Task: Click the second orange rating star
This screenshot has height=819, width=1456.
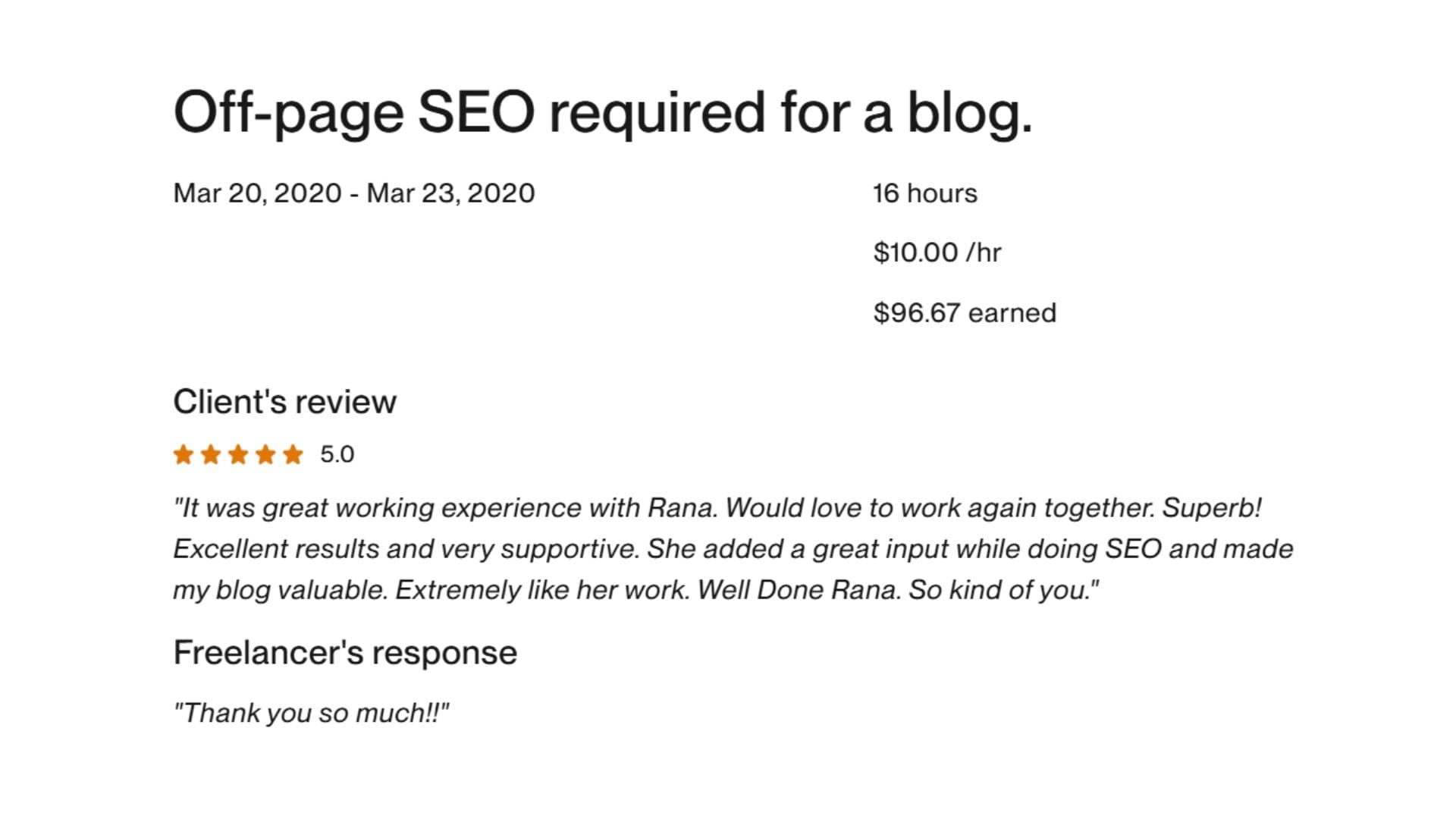Action: 211,454
